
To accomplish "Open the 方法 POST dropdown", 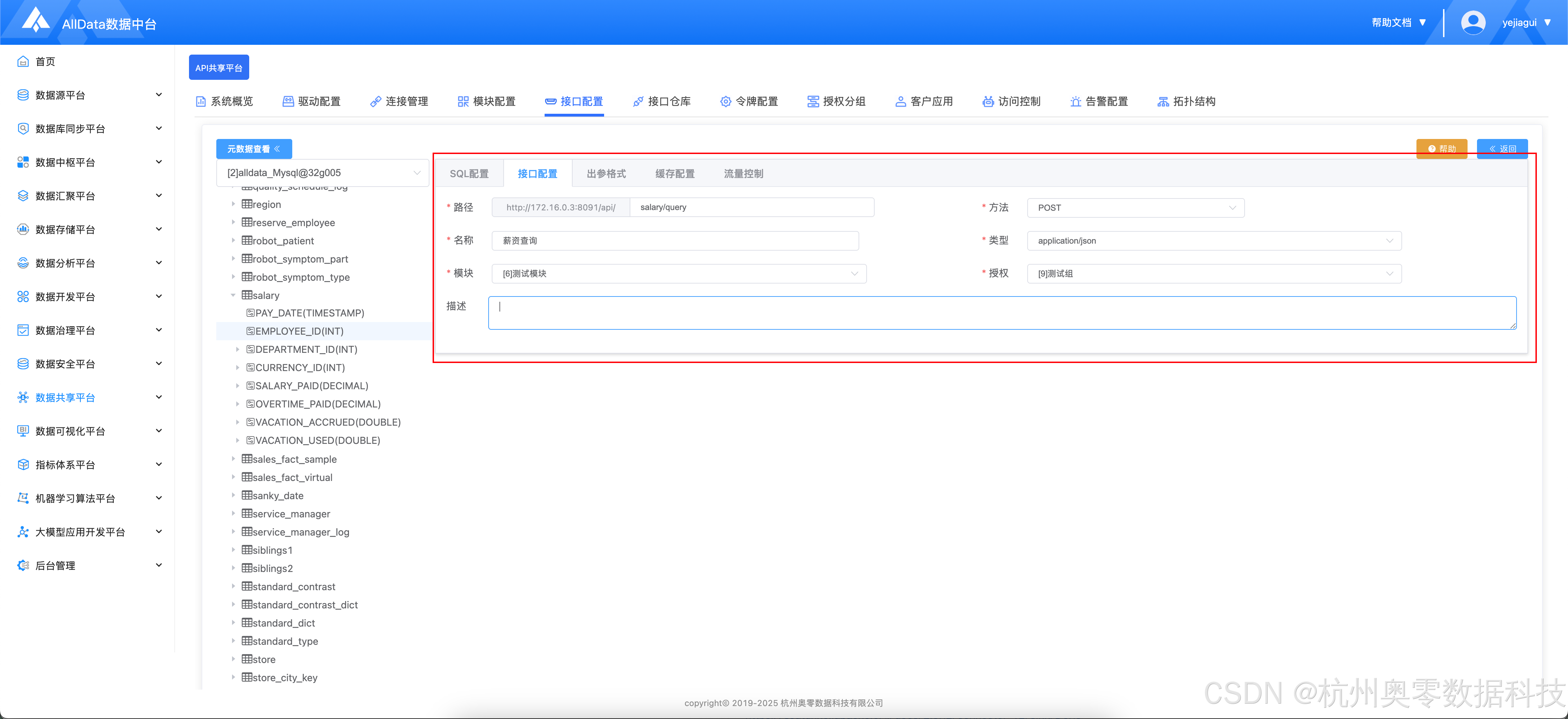I will (x=1135, y=208).
